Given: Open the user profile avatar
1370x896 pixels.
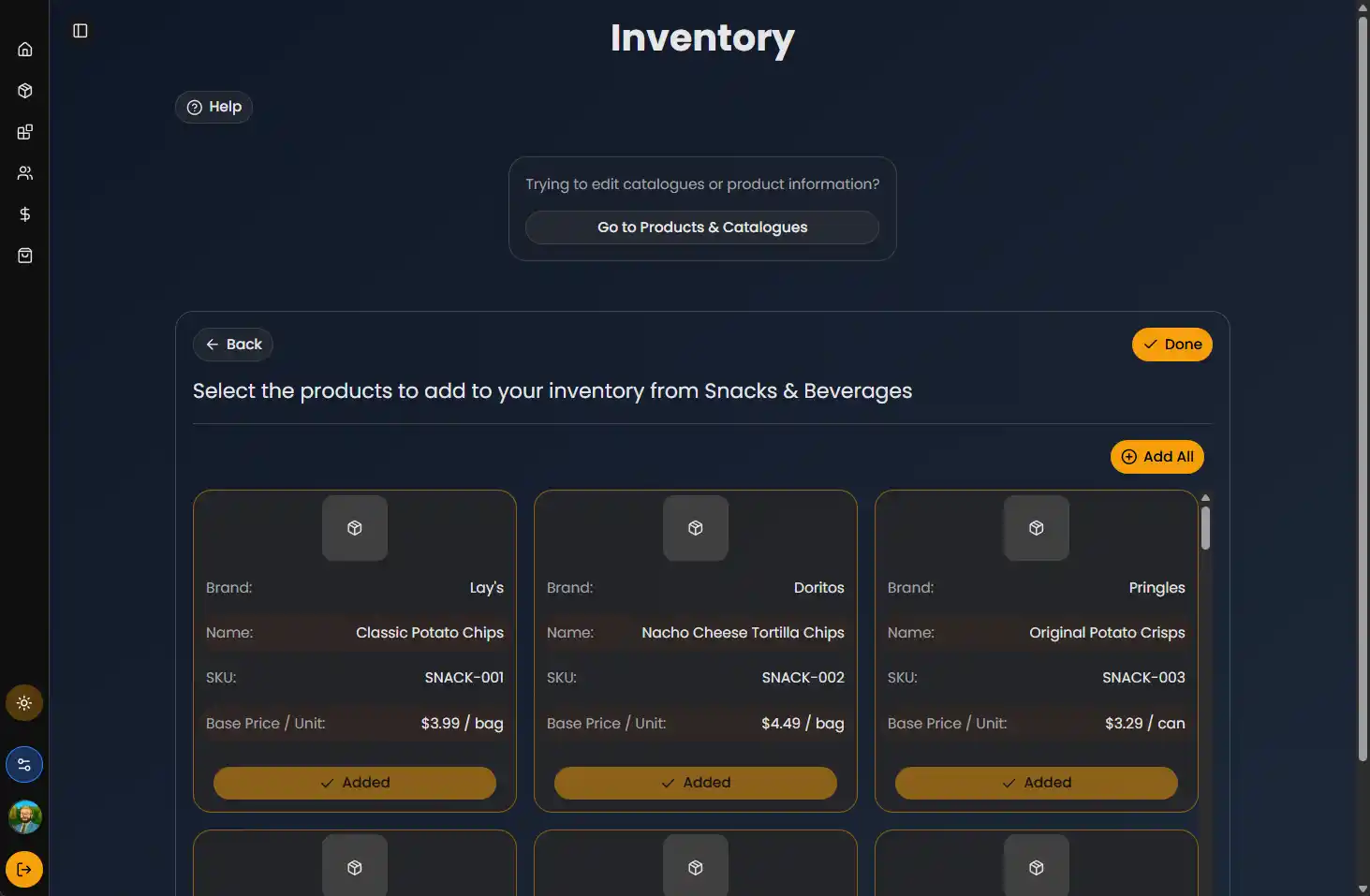Looking at the screenshot, I should coord(24,817).
